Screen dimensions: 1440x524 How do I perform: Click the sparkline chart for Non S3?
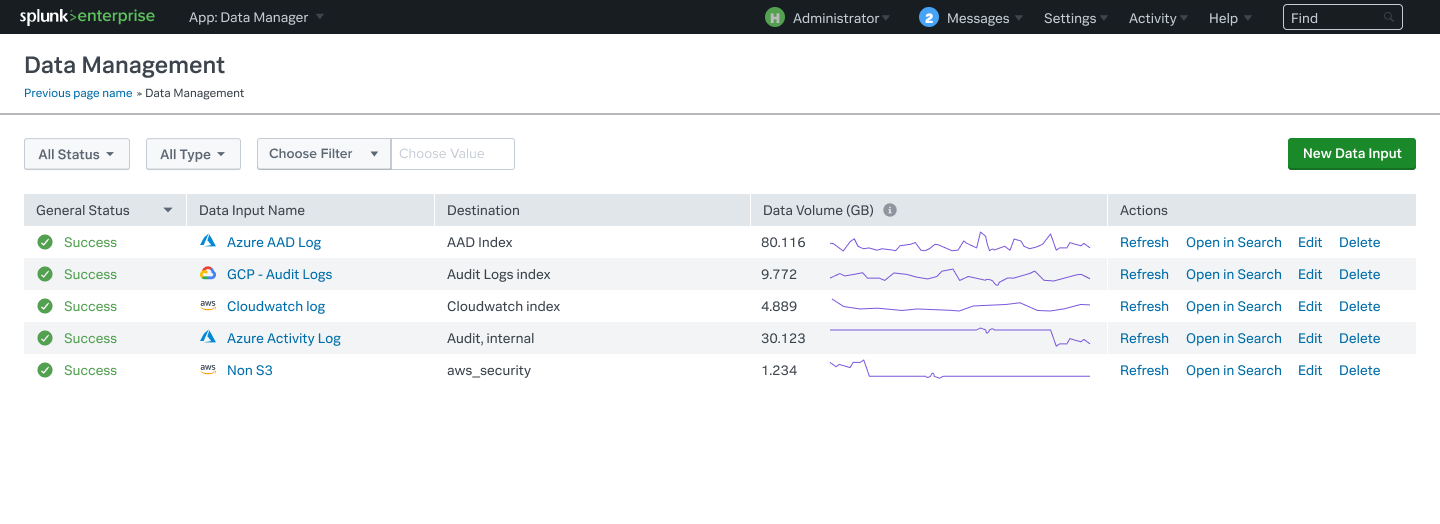tap(960, 369)
